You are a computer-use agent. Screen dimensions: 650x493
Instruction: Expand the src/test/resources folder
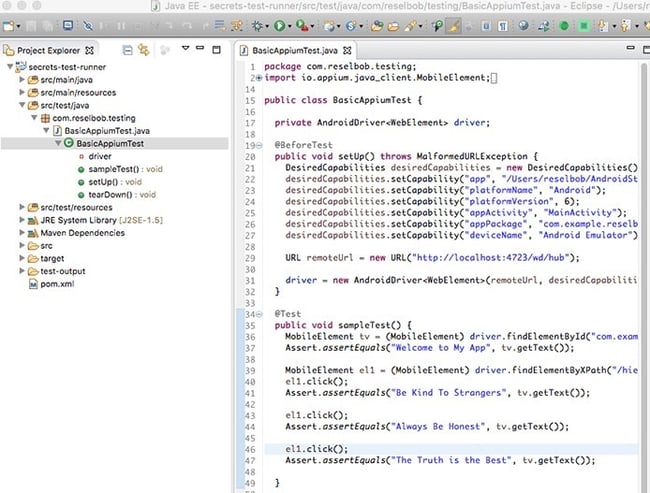pos(22,207)
